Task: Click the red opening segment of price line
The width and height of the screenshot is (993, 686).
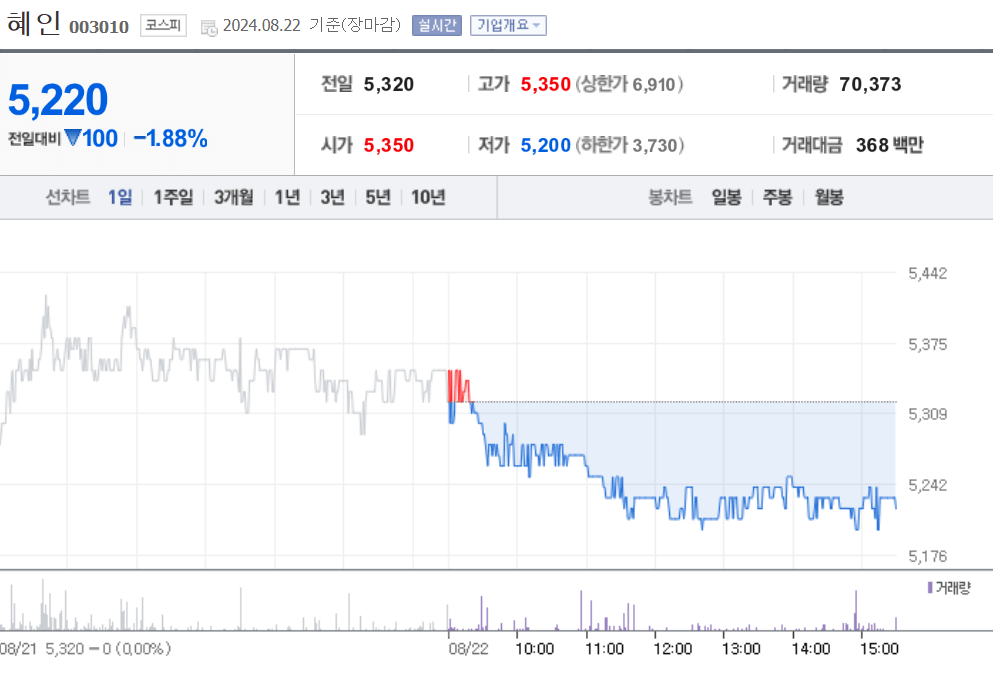Action: (x=459, y=386)
